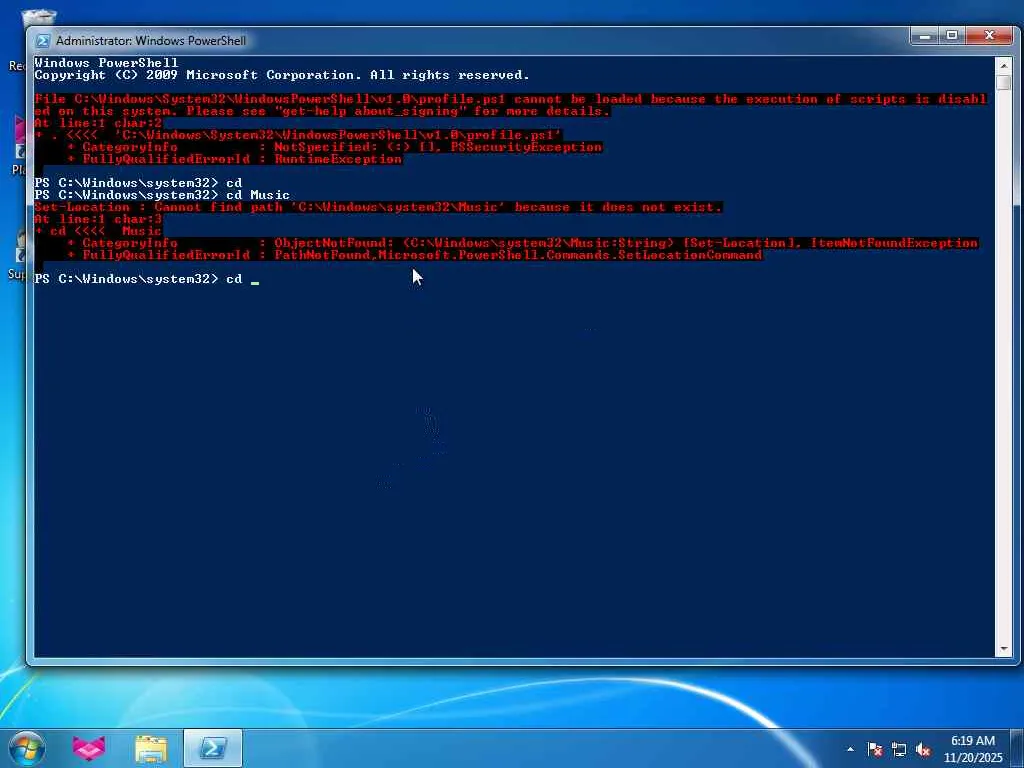Click the muted volume speaker icon
Screen dimensions: 1024x768
click(923, 749)
